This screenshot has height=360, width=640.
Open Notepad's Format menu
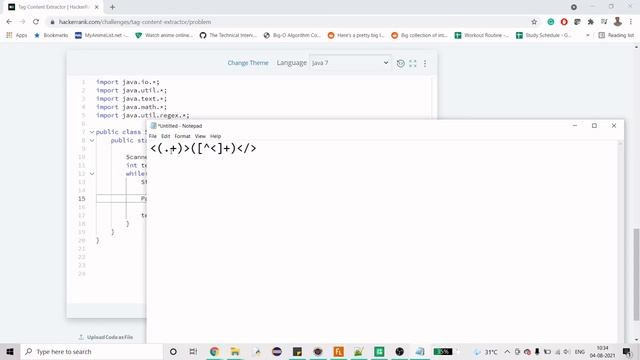click(x=182, y=136)
